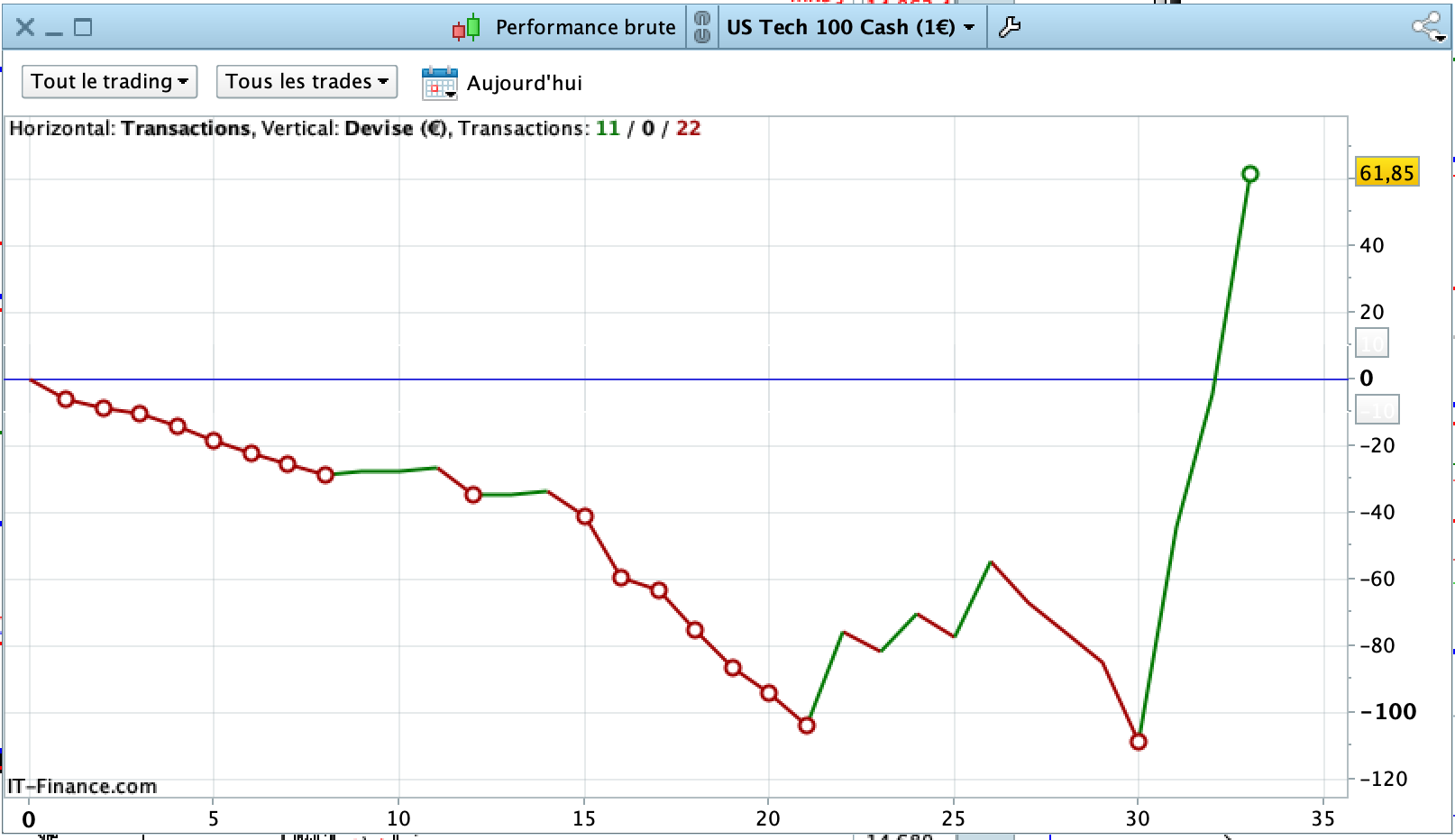This screenshot has width=1455, height=840.
Task: Select the green data point at transaction 33
Action: (x=1249, y=174)
